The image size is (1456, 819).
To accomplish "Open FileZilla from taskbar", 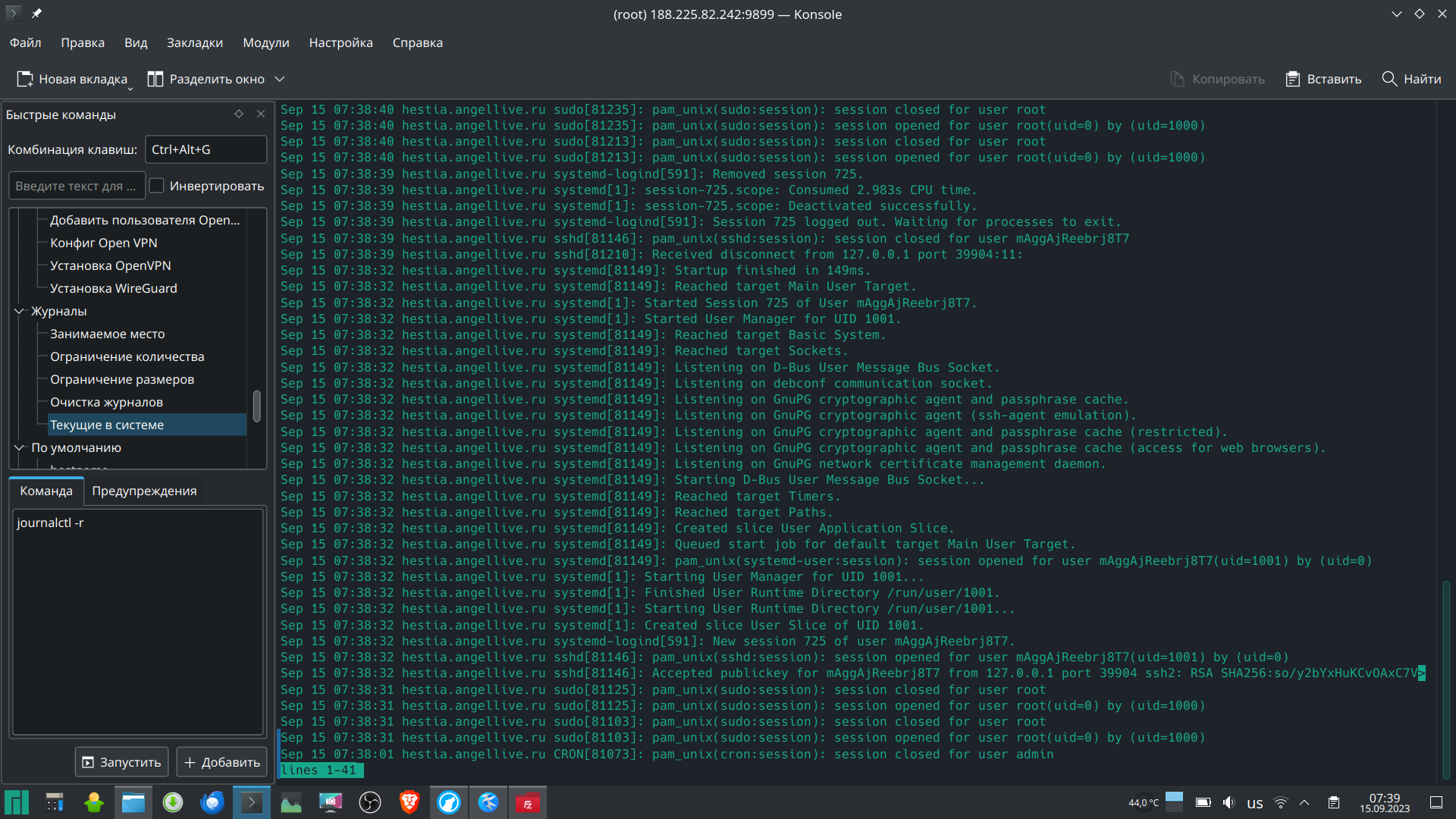I will point(528,802).
